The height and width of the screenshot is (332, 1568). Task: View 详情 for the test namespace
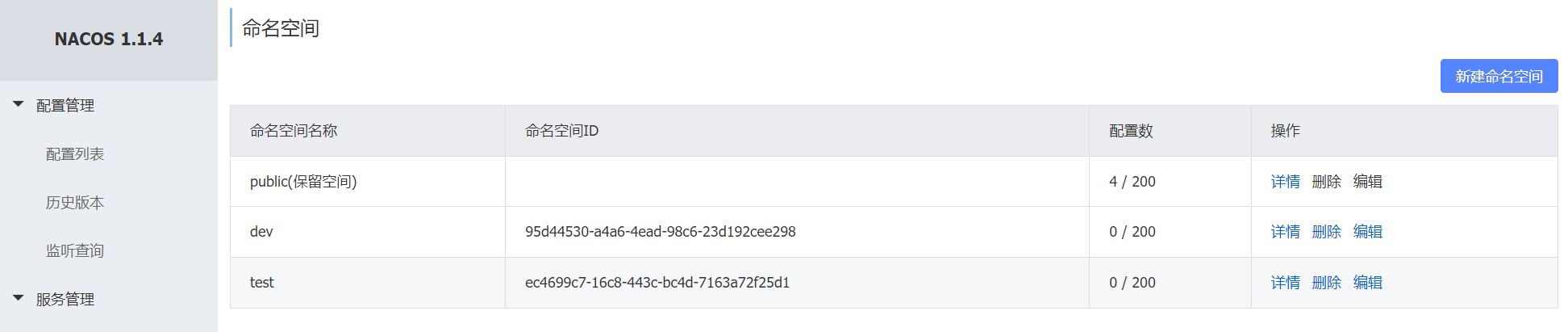point(1285,283)
